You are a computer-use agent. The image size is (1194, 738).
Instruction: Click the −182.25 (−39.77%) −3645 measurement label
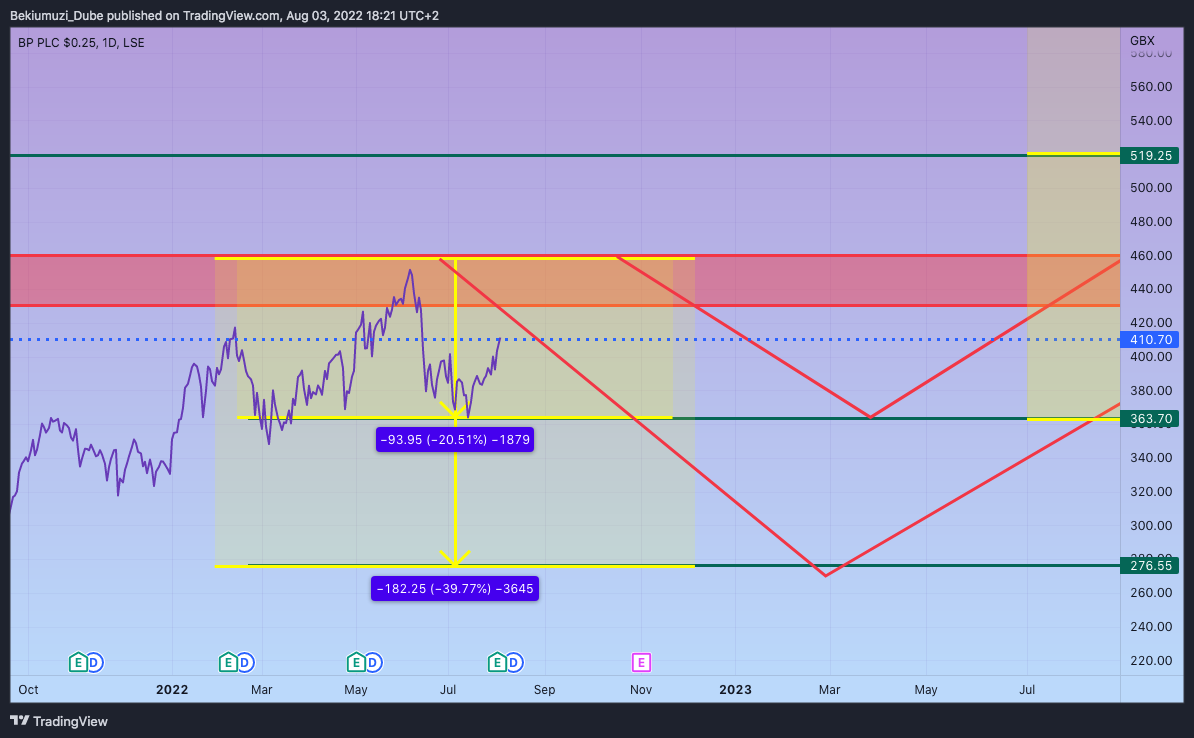pyautogui.click(x=455, y=589)
